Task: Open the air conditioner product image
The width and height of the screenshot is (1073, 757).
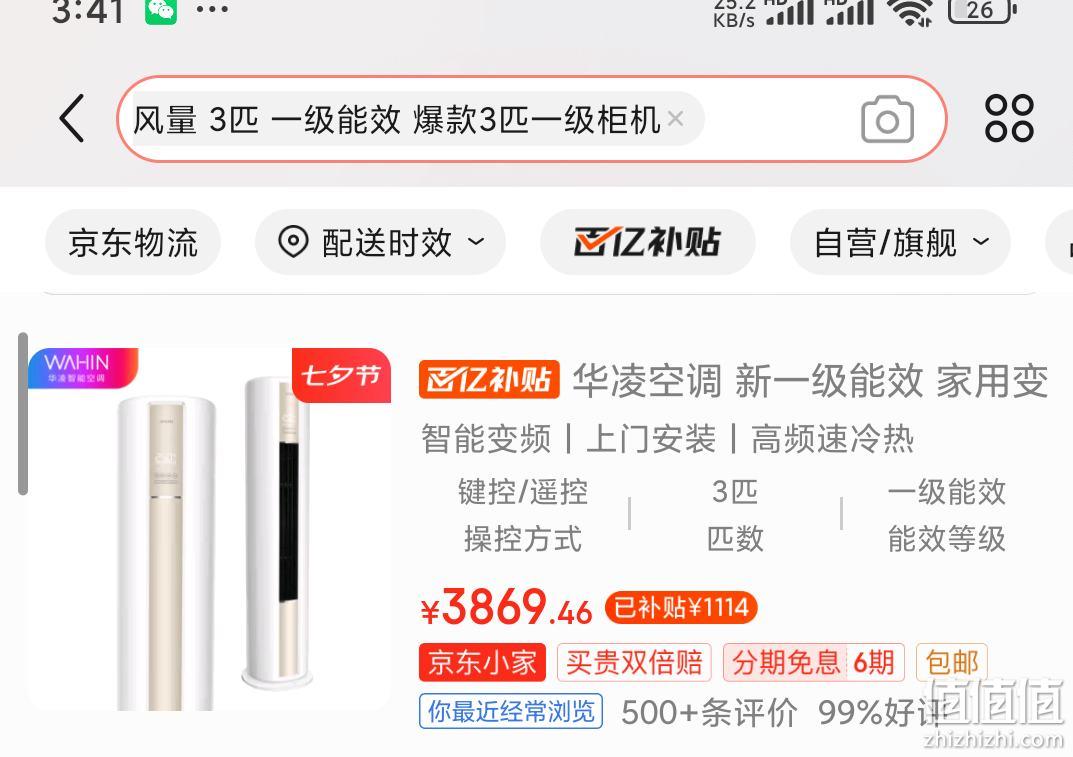Action: (209, 529)
